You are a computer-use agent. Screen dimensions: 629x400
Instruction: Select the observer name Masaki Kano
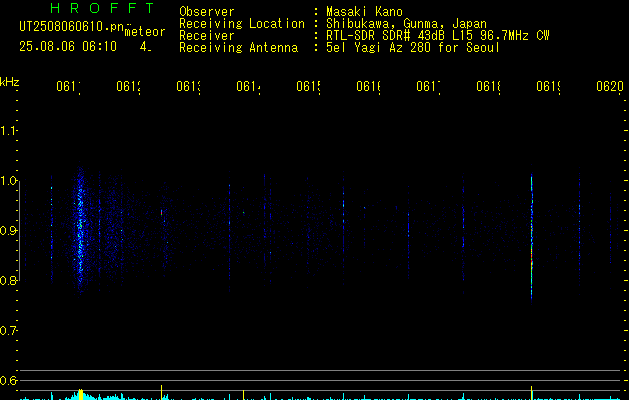point(364,12)
